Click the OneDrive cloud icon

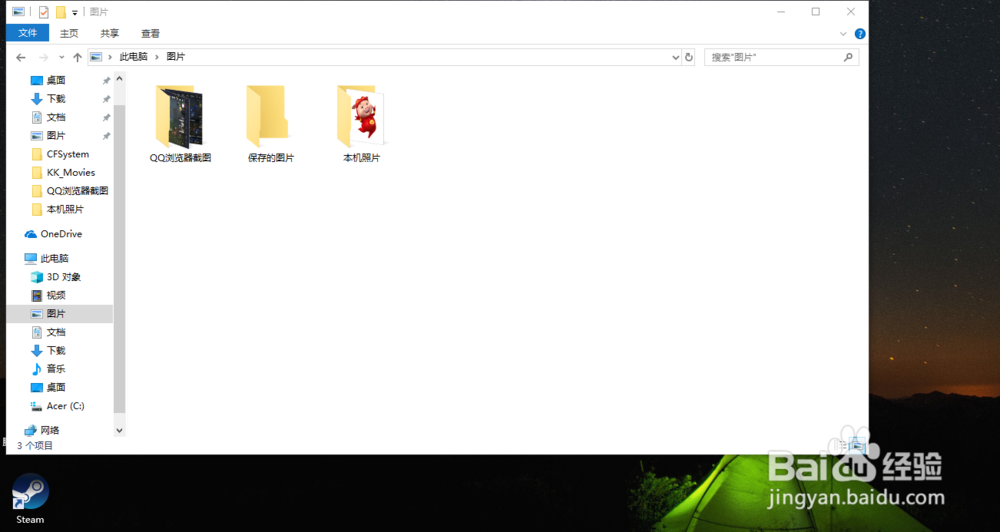pyautogui.click(x=31, y=234)
